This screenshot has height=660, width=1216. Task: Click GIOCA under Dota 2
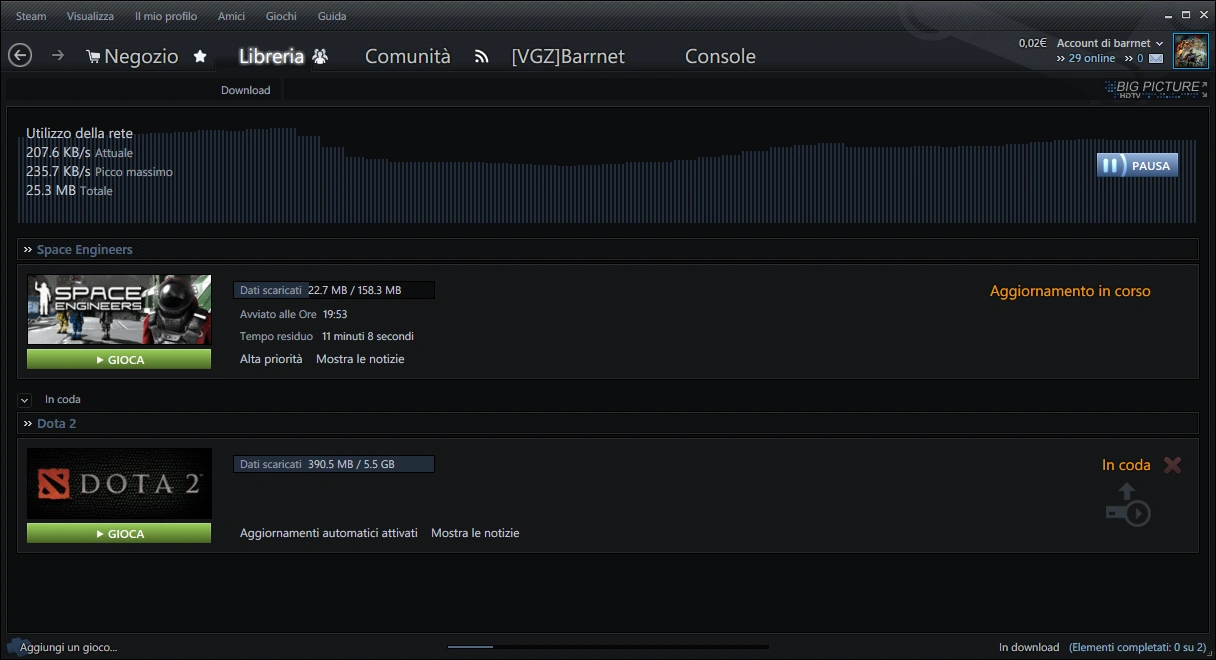[119, 533]
